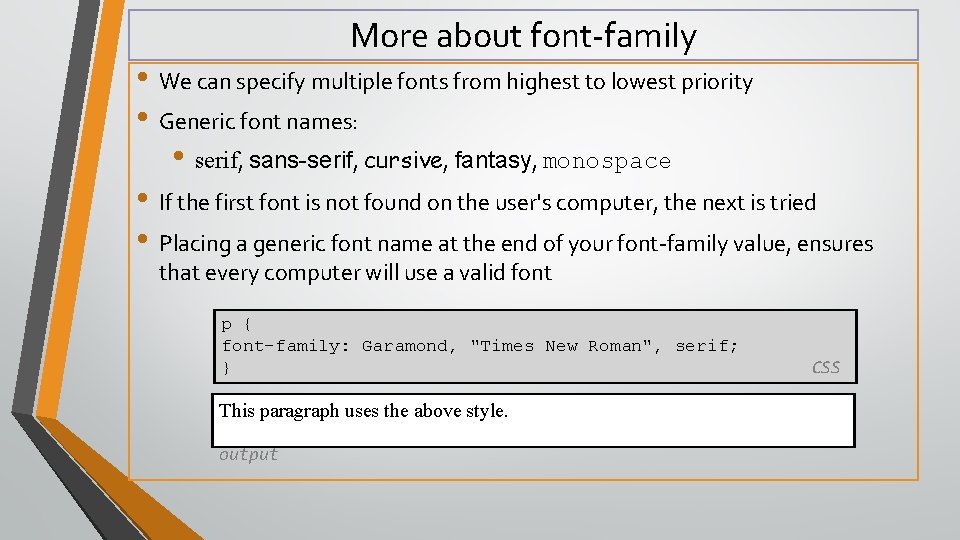Click the word 'fantasy' in the list
Viewport: 960px width, 540px height.
pos(495,160)
